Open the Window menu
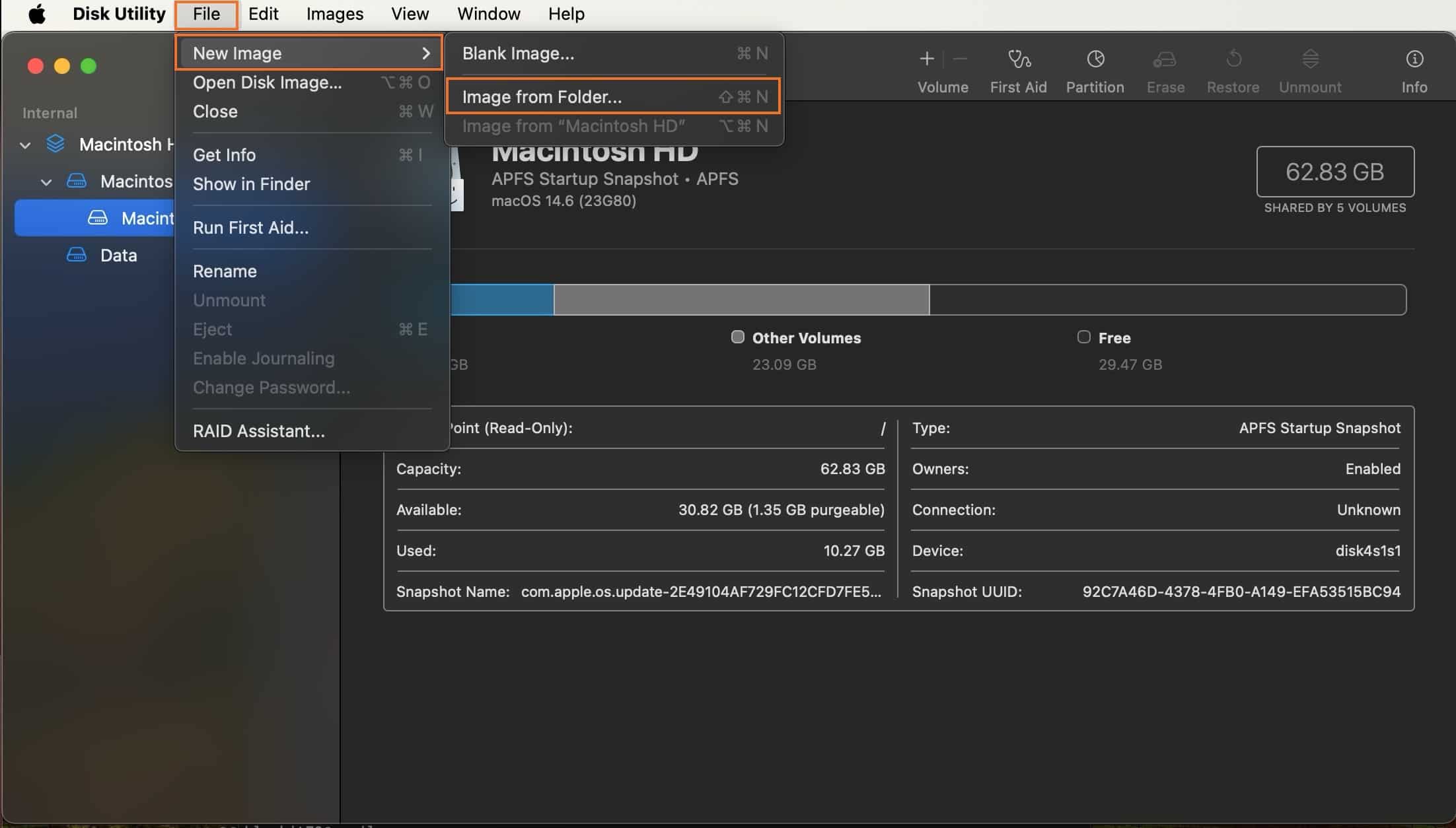This screenshot has width=1456, height=828. [489, 14]
